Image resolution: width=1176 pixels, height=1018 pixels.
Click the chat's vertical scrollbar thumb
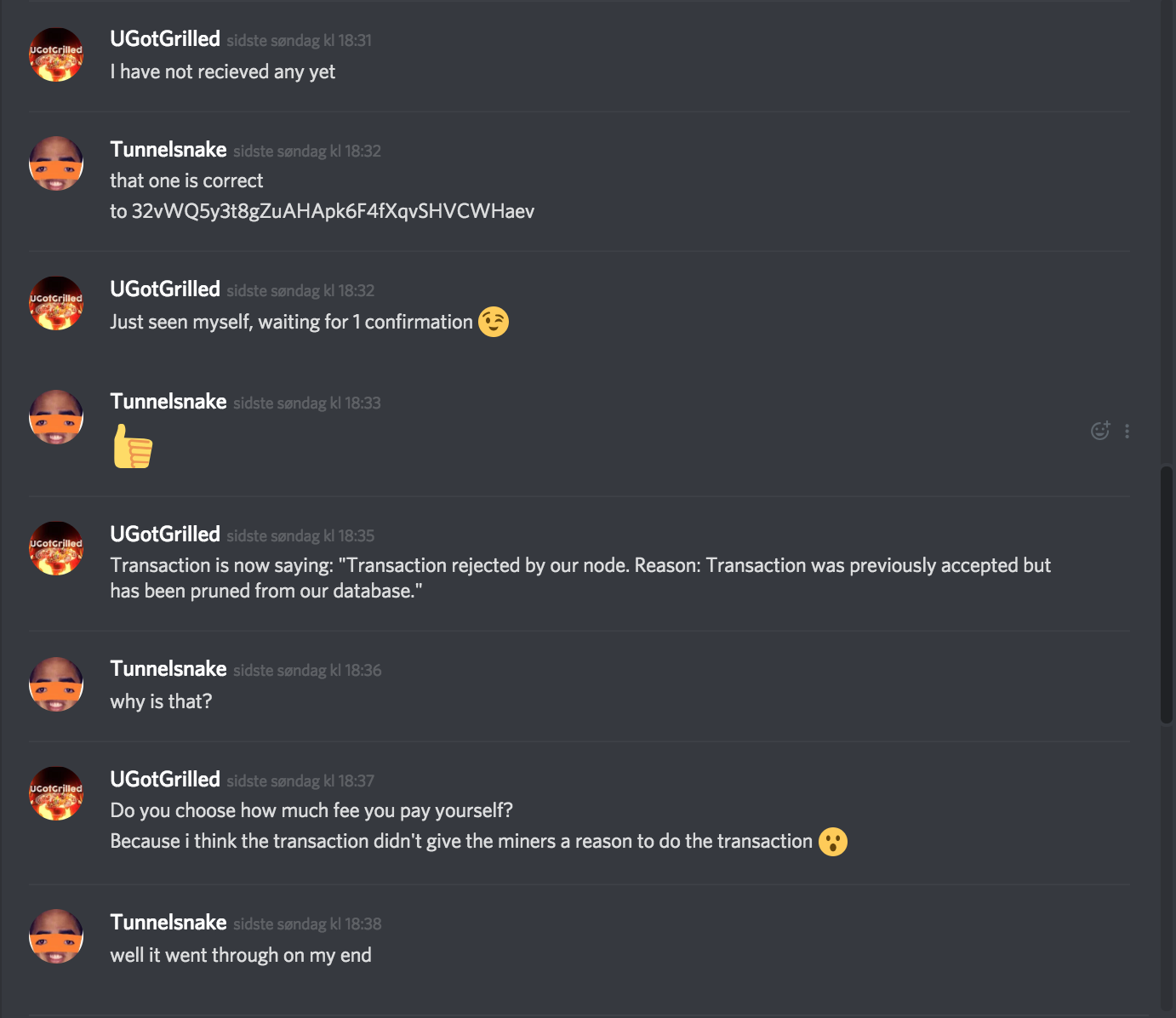pos(1167,594)
